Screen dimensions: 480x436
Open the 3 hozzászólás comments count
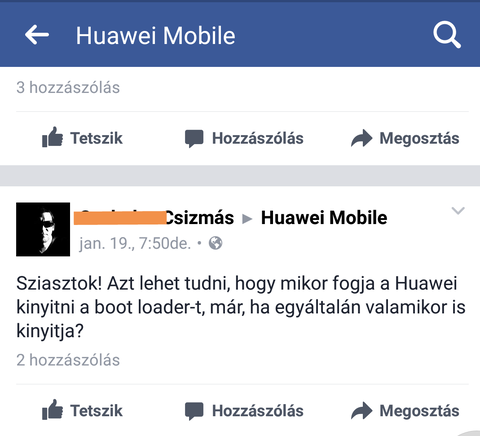[68, 88]
